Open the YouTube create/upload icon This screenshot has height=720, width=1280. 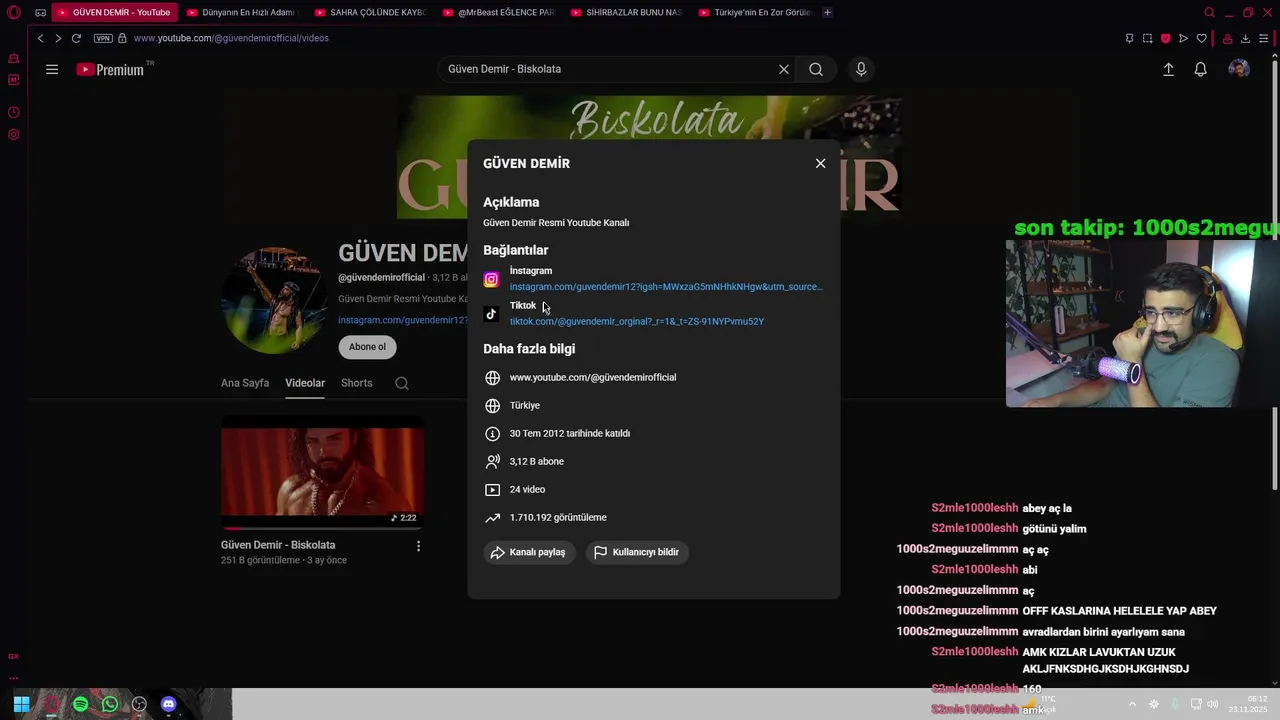(x=1168, y=69)
